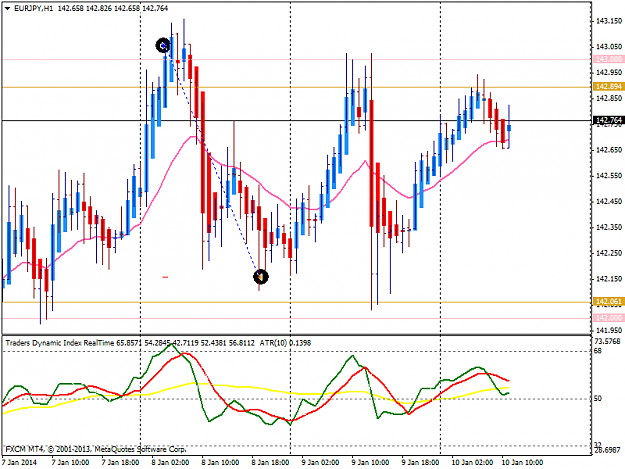Click the indicator level 68 label
Viewport: 625px width, 469px height.
(597, 351)
